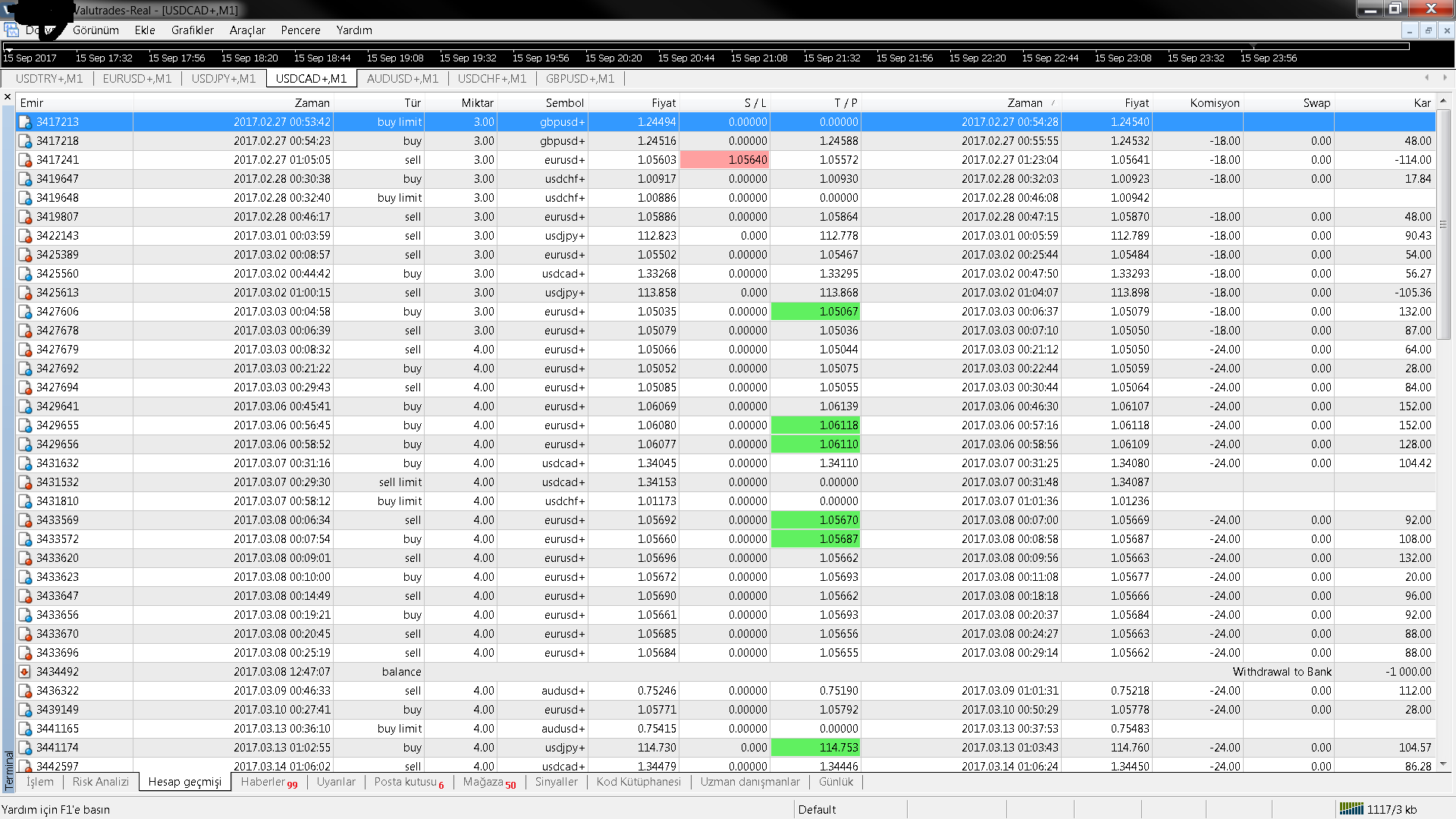This screenshot has height=819, width=1456.
Task: Click the pending order icon for ticket 3431532
Action: point(25,482)
